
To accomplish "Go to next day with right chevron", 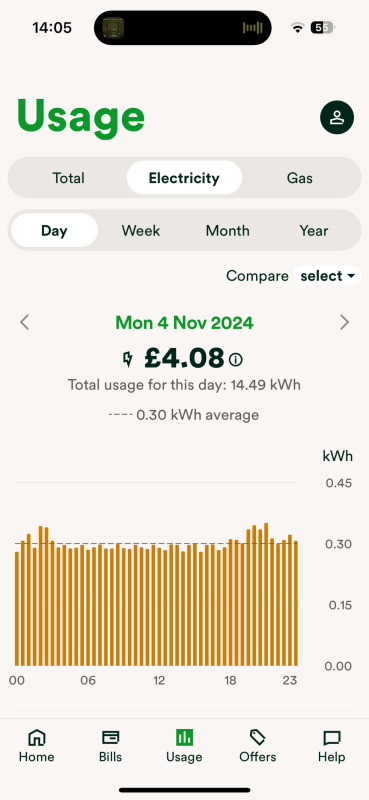I will pos(345,322).
